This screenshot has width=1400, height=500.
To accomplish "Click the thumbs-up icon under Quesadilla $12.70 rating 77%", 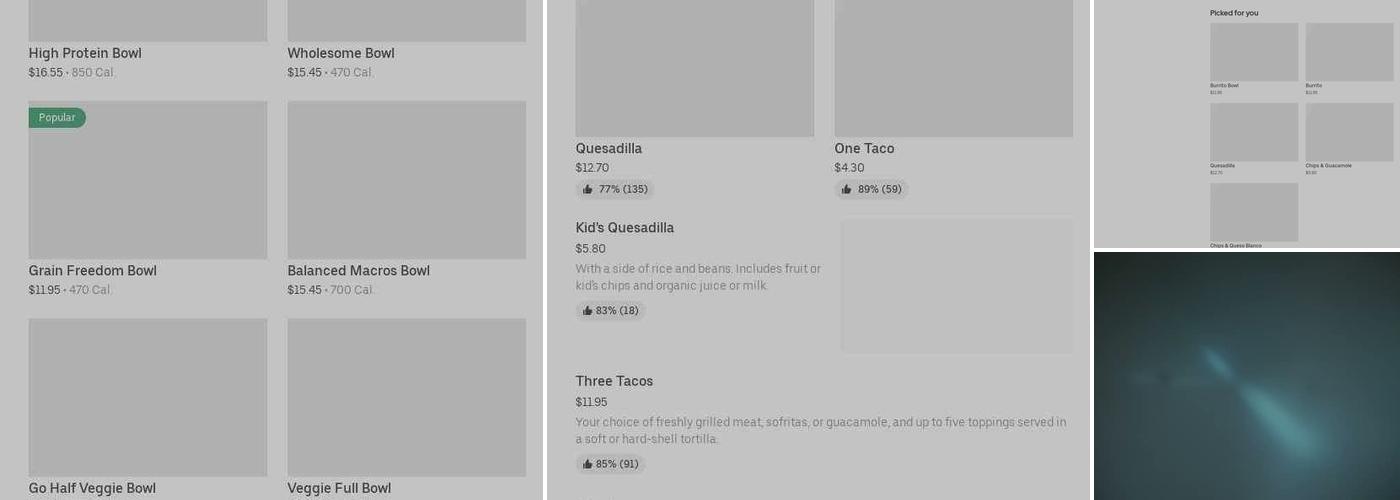I will tap(588, 189).
